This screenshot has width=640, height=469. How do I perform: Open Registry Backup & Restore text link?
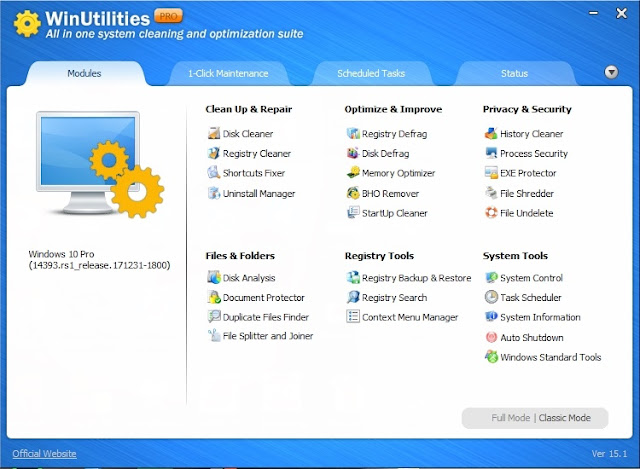(416, 278)
